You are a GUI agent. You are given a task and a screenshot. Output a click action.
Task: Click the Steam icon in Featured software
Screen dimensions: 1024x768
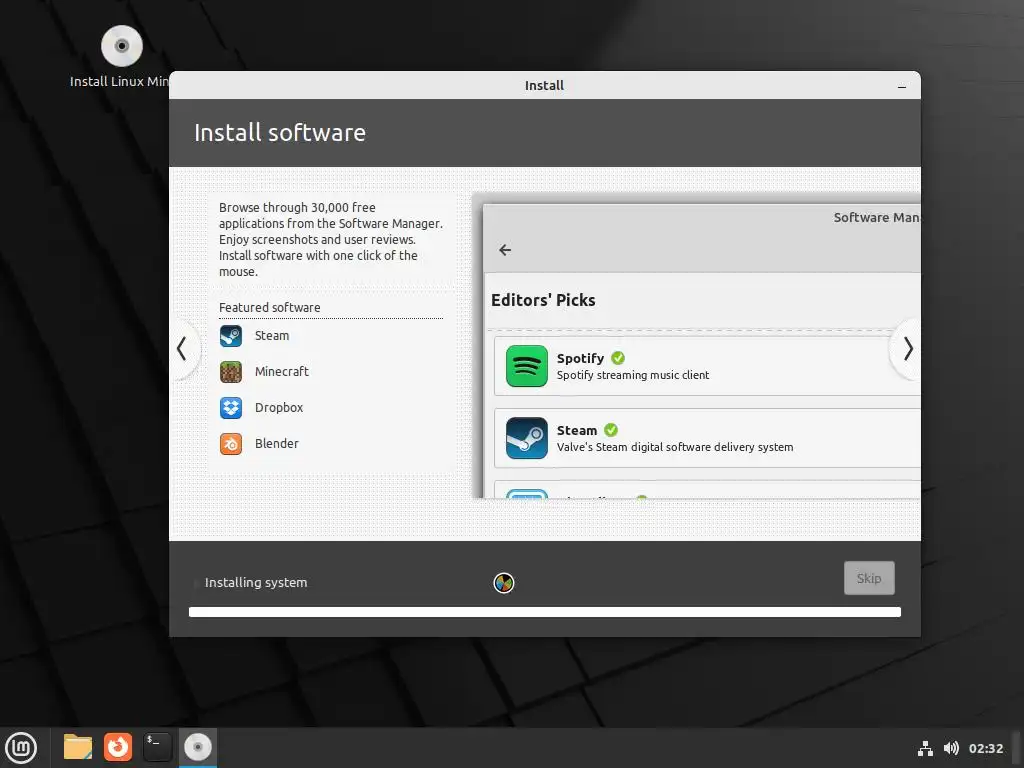click(231, 336)
